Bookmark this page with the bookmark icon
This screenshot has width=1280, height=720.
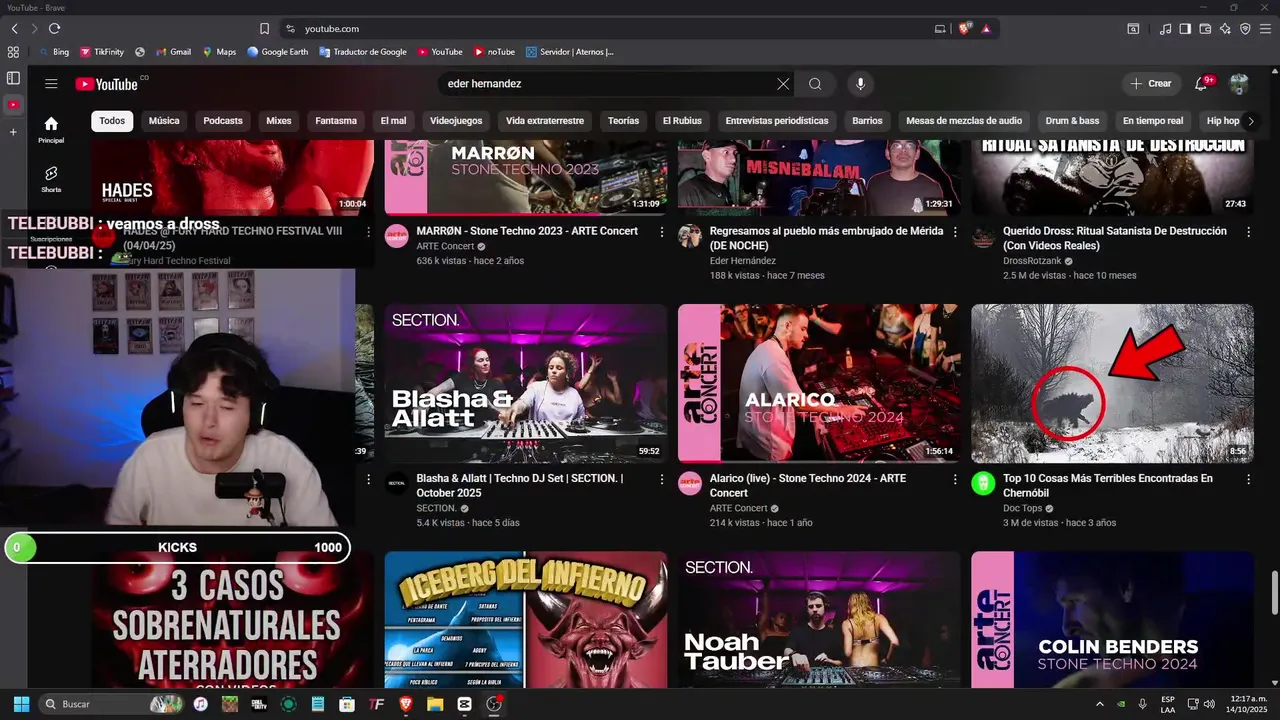click(264, 29)
